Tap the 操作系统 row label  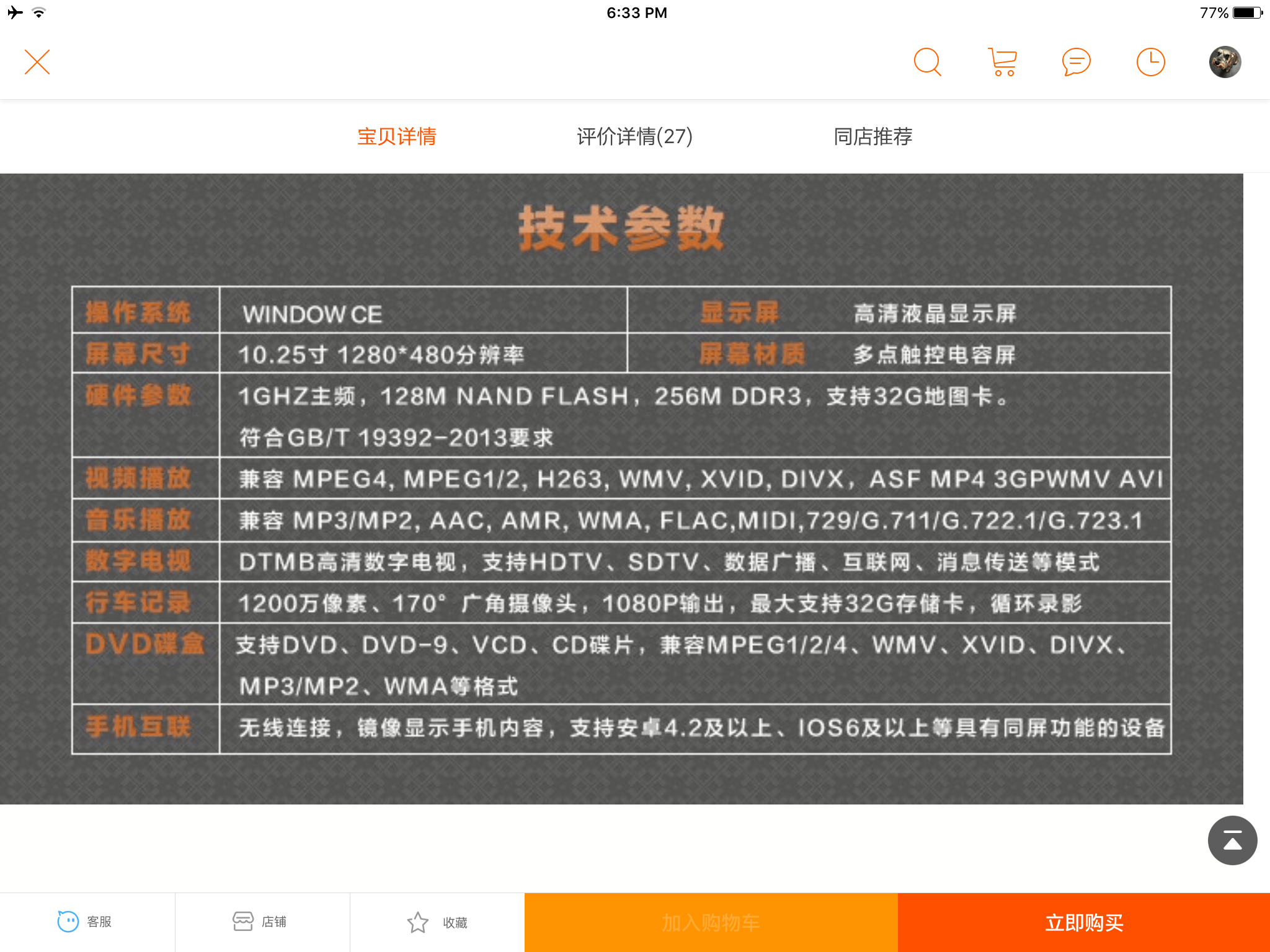(138, 312)
